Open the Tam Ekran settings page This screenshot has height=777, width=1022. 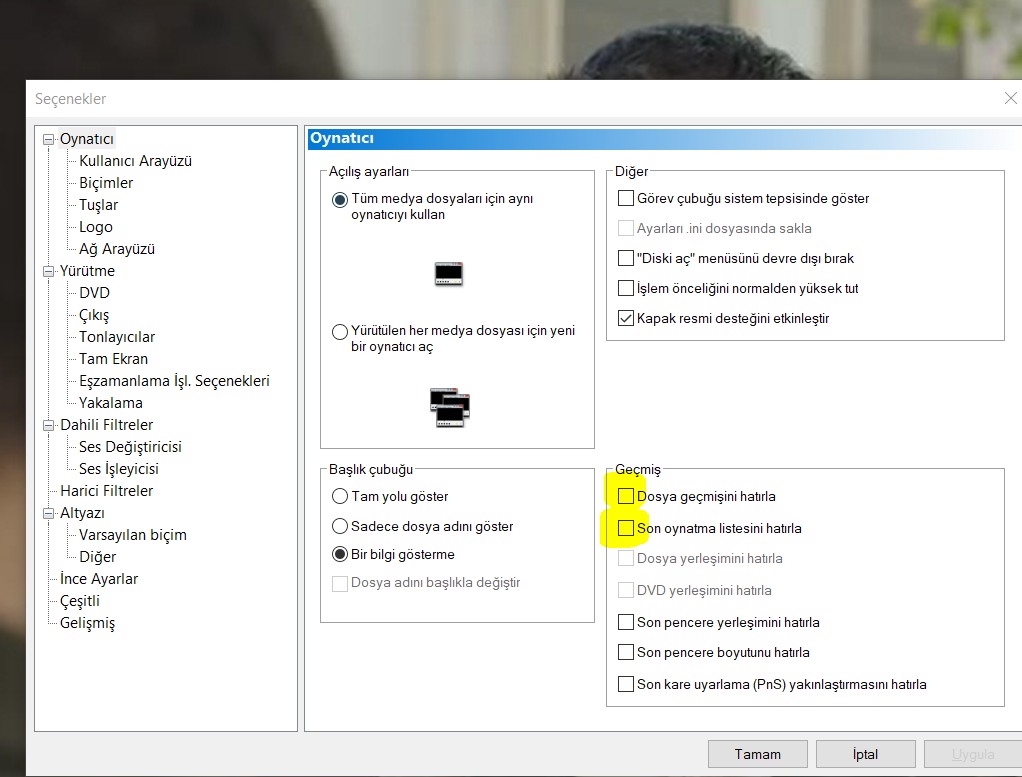[x=113, y=359]
